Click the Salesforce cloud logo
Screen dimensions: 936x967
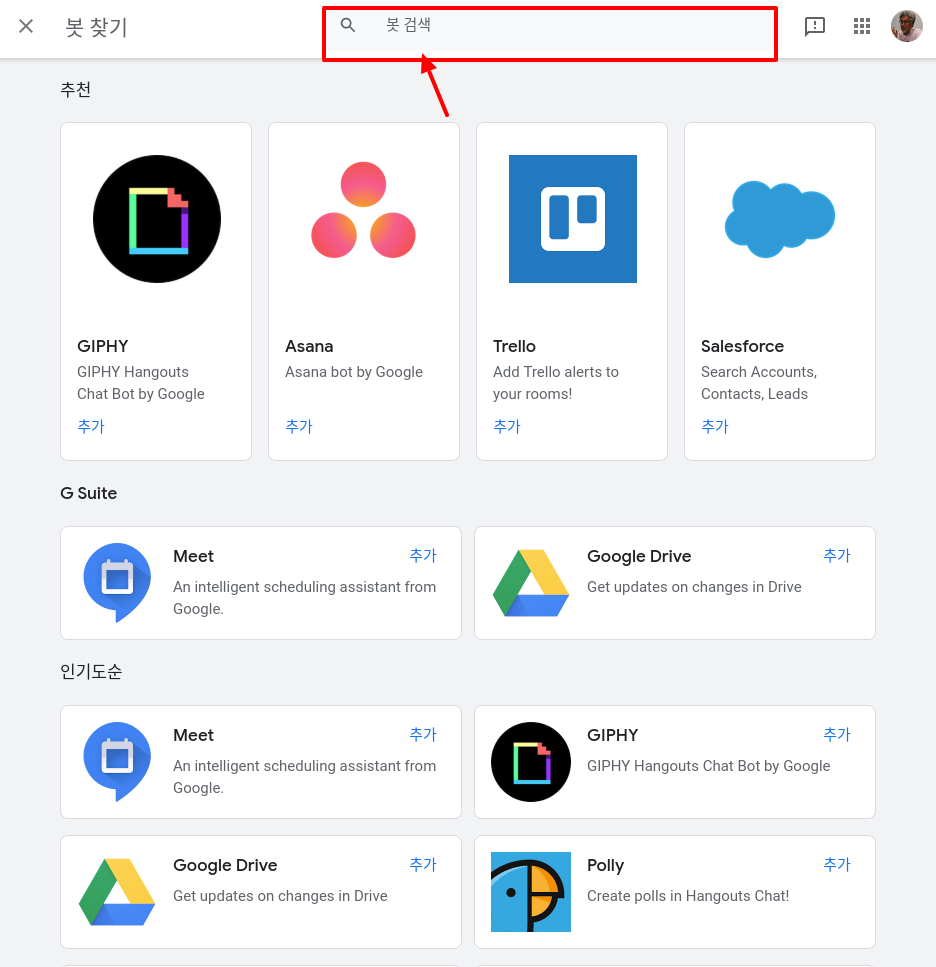tap(779, 219)
